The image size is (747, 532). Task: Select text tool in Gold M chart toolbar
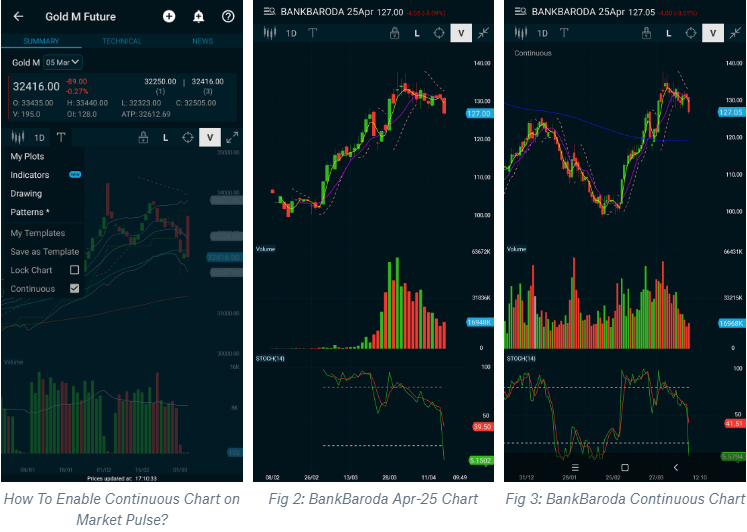click(61, 138)
